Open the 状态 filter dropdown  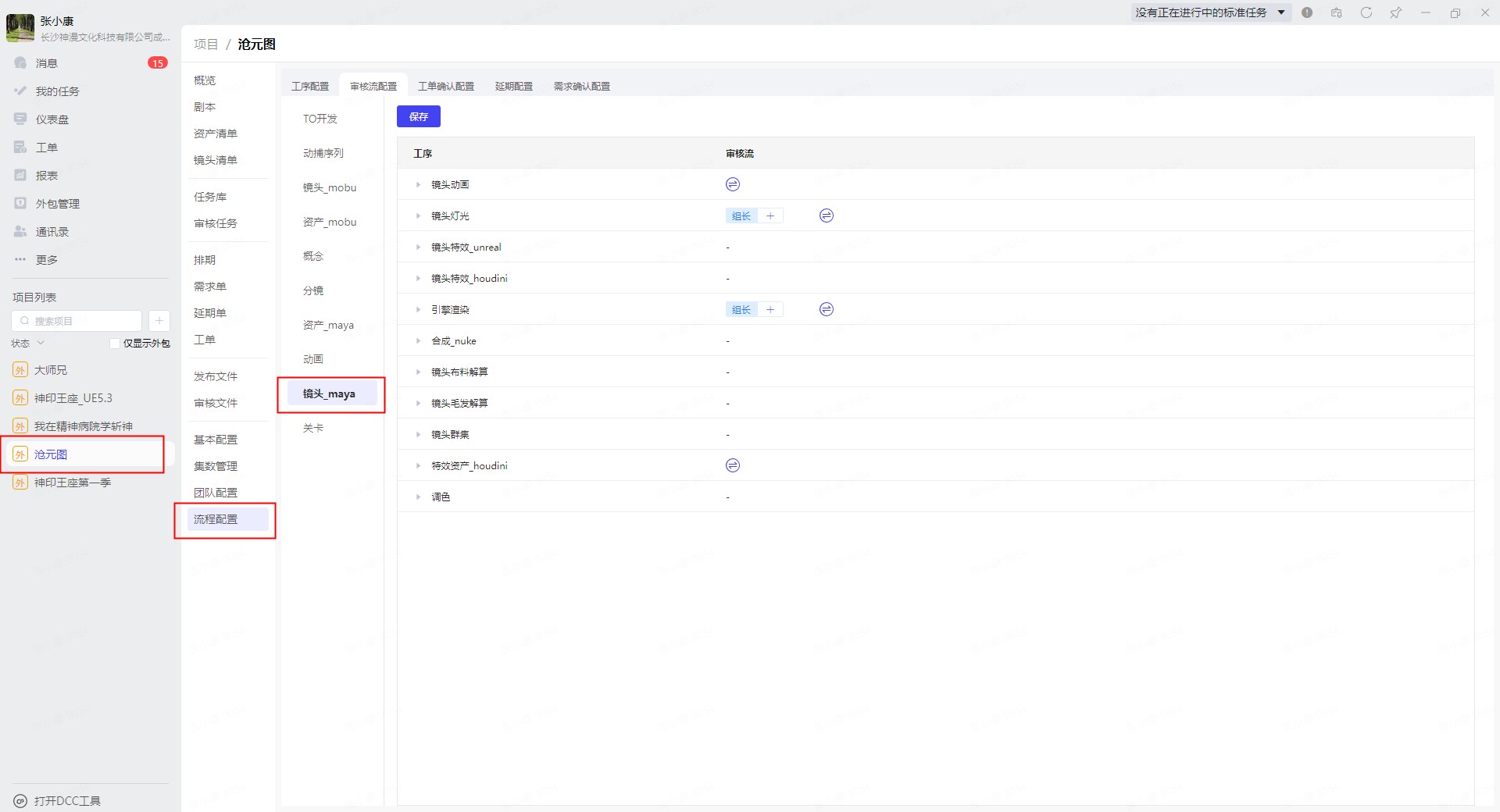coord(28,344)
